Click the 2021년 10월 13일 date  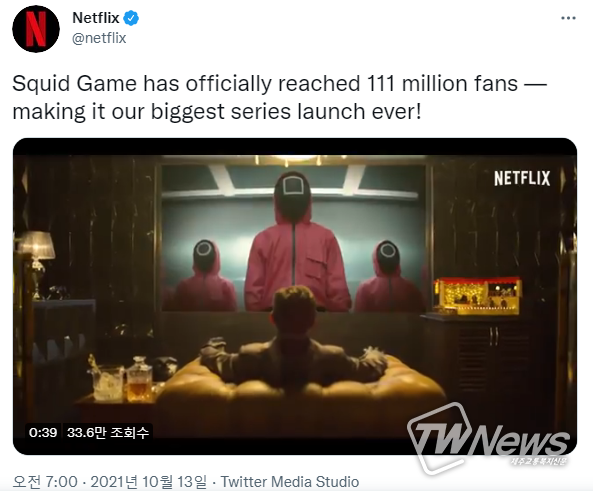pos(149,482)
